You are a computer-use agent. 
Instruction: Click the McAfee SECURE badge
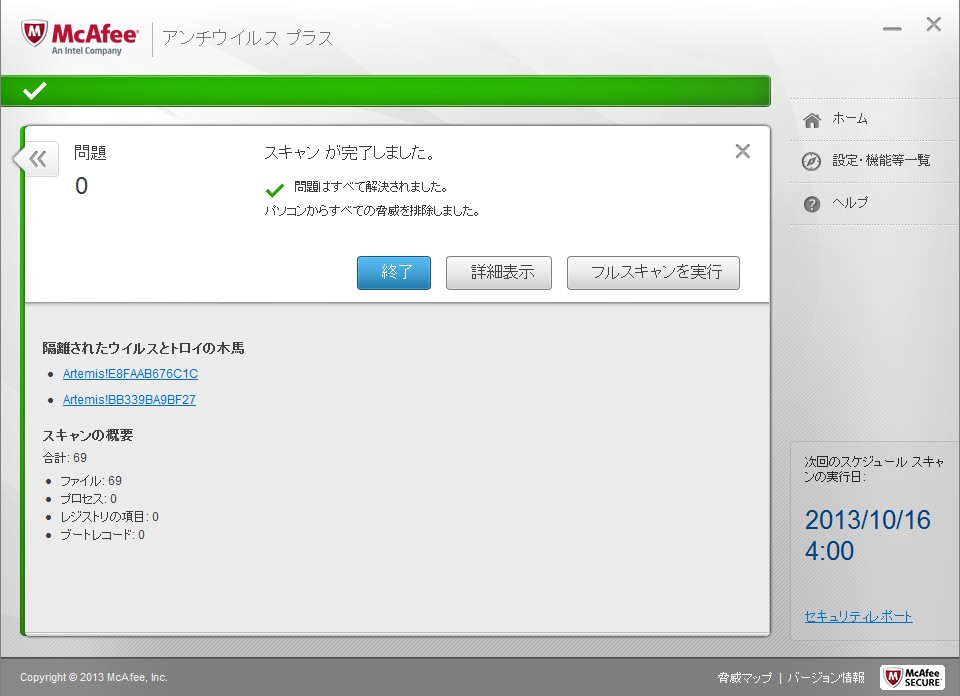pos(912,677)
